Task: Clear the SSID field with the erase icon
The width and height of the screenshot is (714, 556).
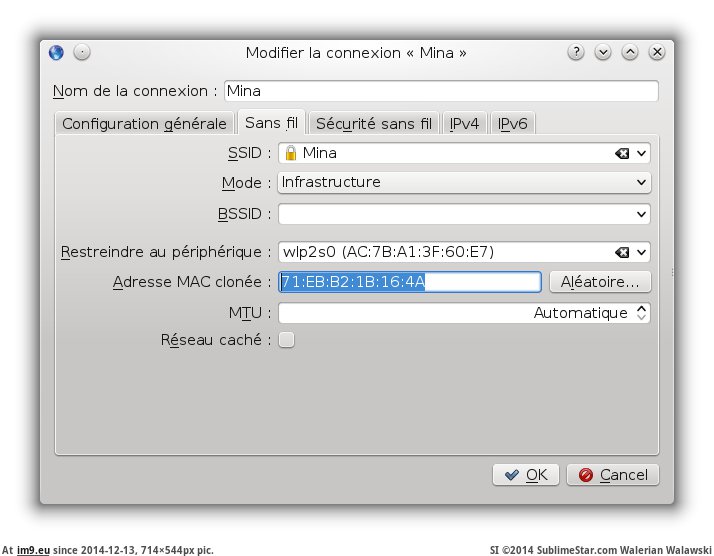Action: tap(622, 153)
